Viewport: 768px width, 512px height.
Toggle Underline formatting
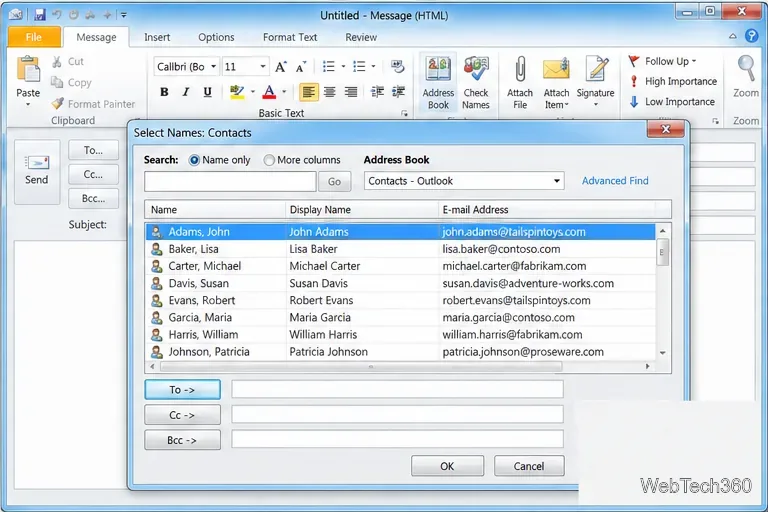coord(208,92)
